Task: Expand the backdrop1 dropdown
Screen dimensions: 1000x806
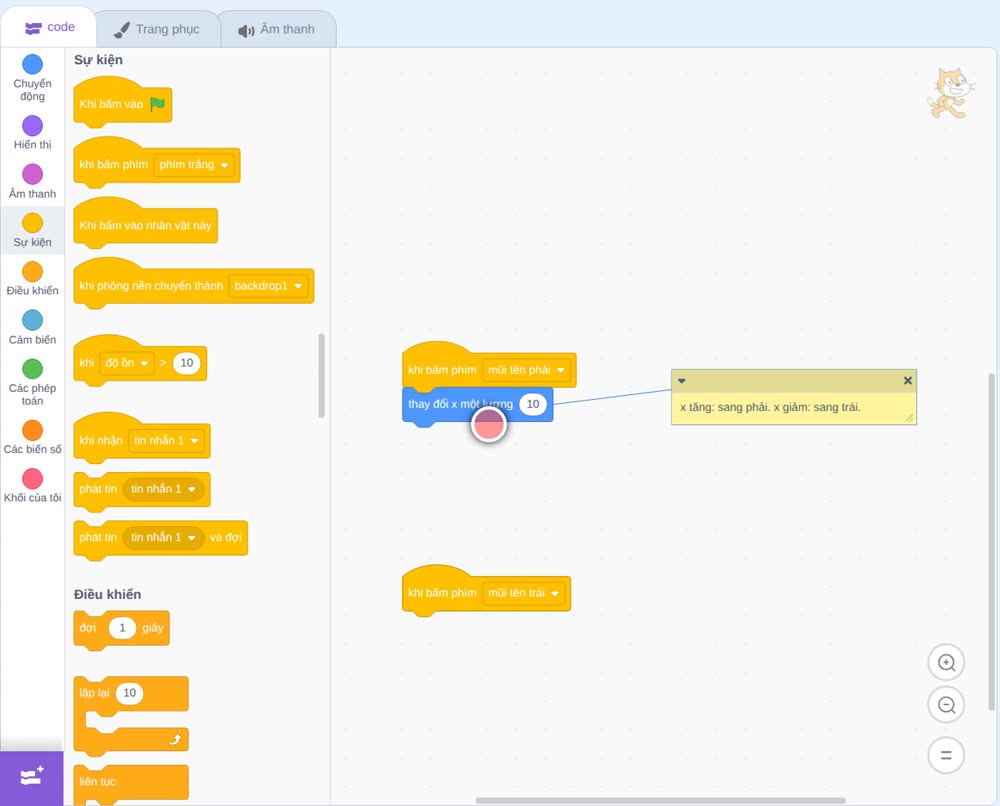Action: [268, 286]
